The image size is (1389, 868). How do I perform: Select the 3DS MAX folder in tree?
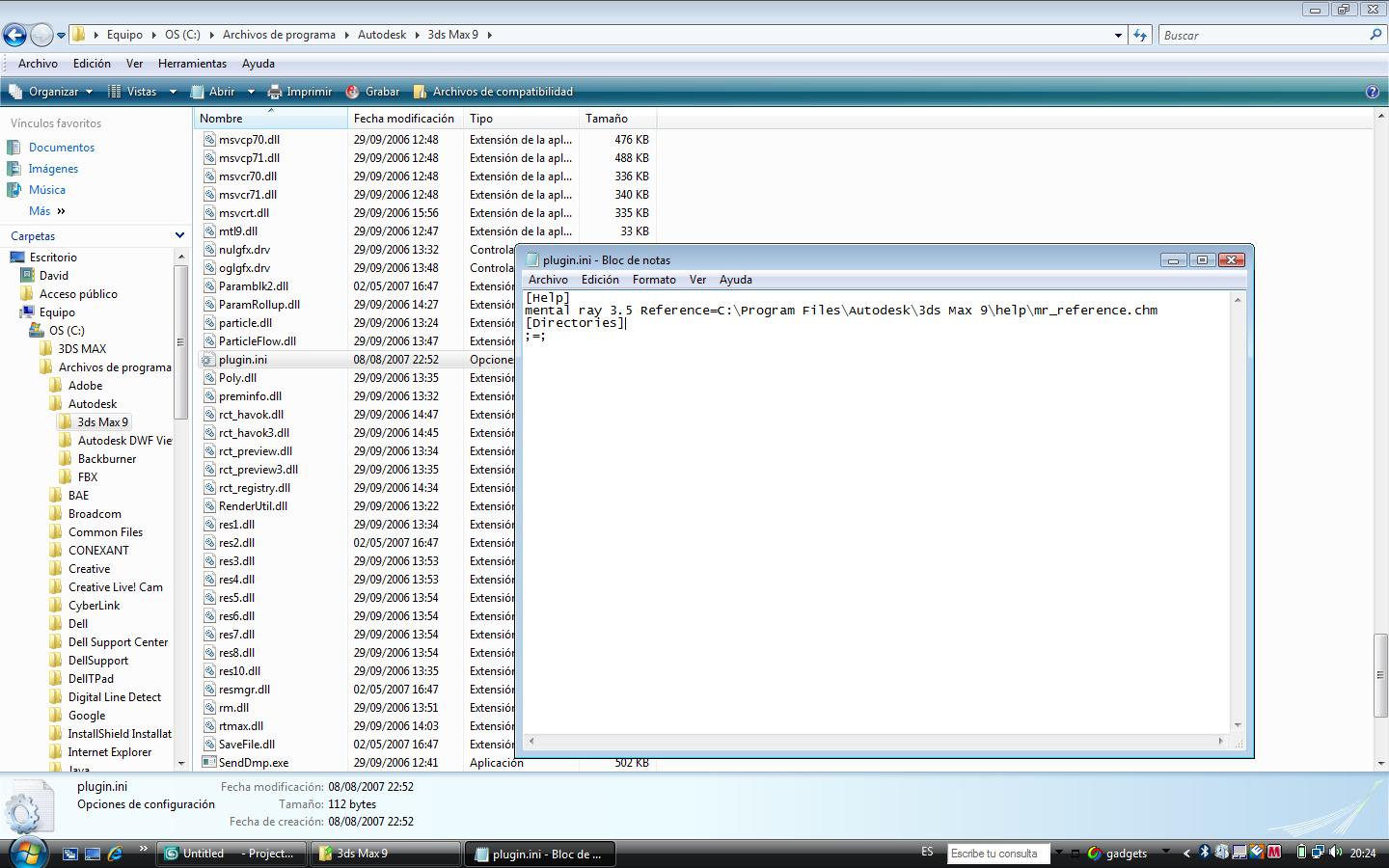tap(81, 349)
